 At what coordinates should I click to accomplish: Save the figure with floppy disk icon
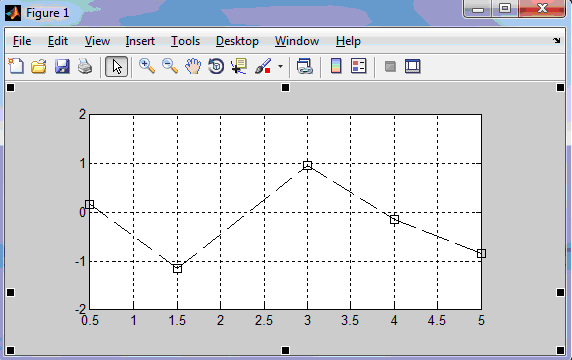tap(62, 67)
